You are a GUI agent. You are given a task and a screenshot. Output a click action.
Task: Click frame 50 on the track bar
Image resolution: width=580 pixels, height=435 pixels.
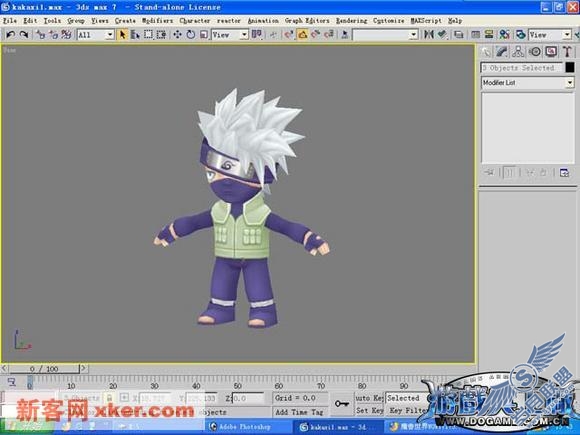[237, 386]
